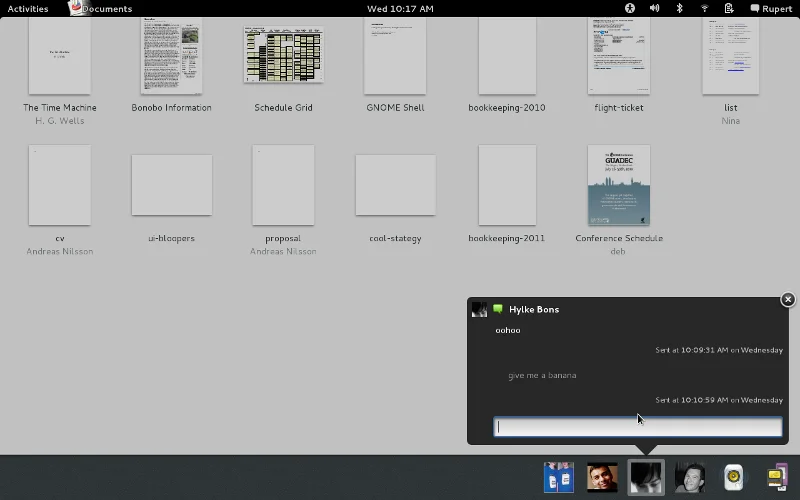Select the Bonobo Information document
The image size is (800, 500).
click(171, 55)
